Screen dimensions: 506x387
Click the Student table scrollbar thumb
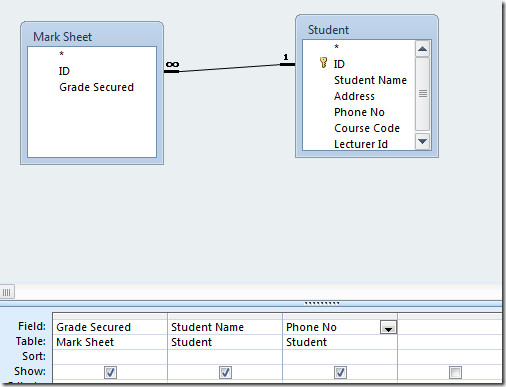click(x=422, y=94)
